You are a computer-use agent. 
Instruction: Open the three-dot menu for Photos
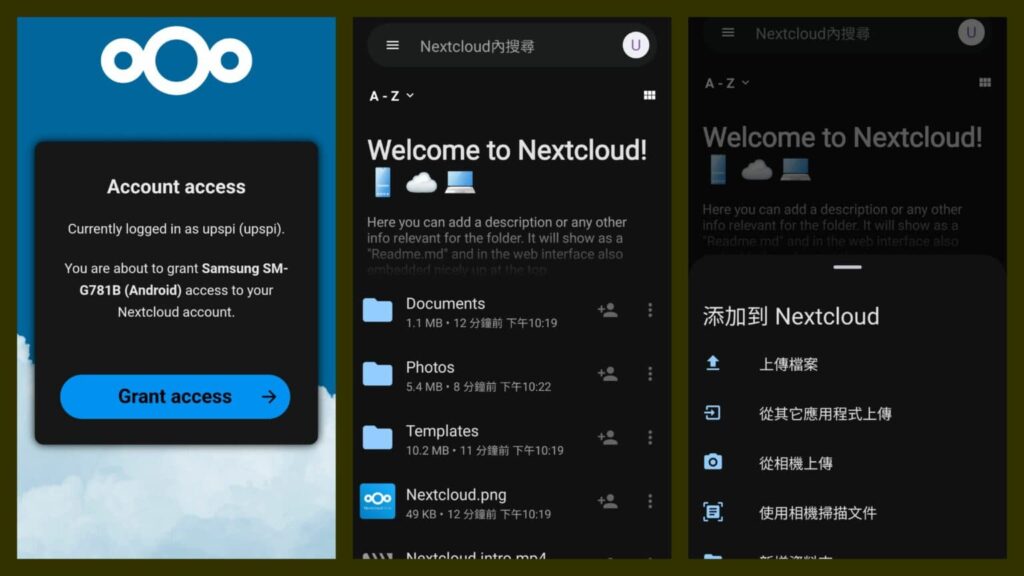click(x=650, y=374)
